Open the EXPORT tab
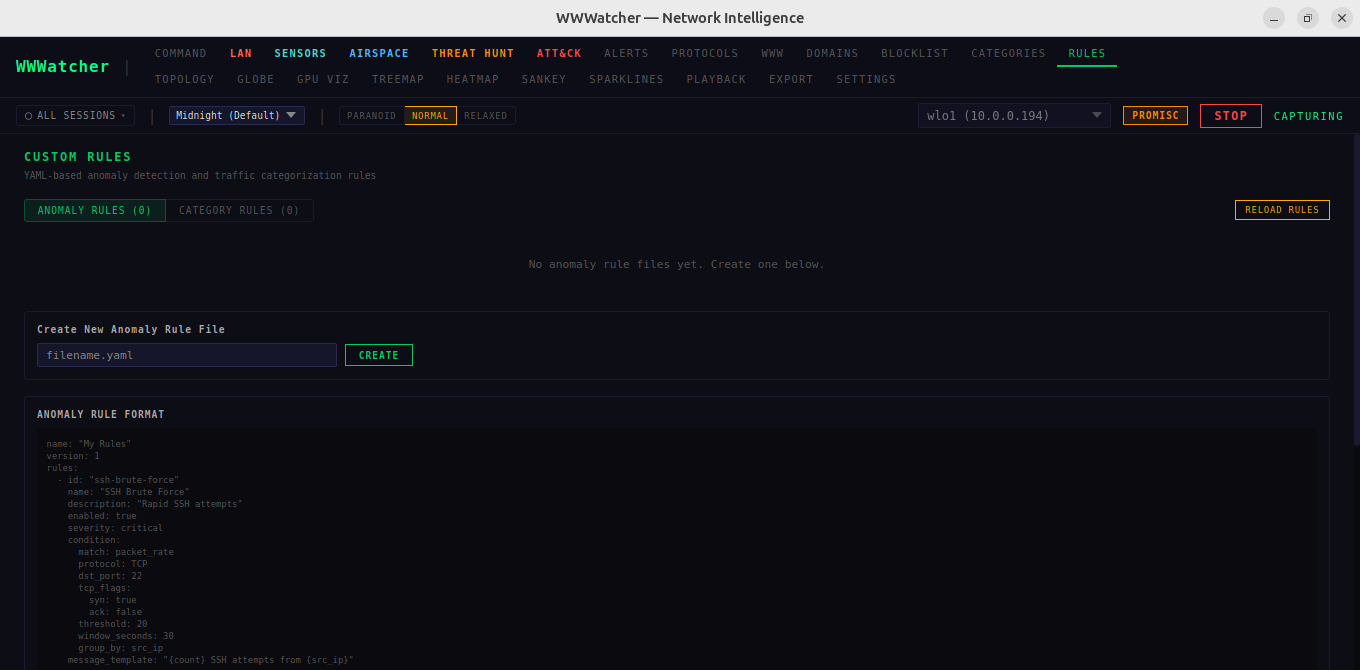The image size is (1360, 670). coord(791,79)
